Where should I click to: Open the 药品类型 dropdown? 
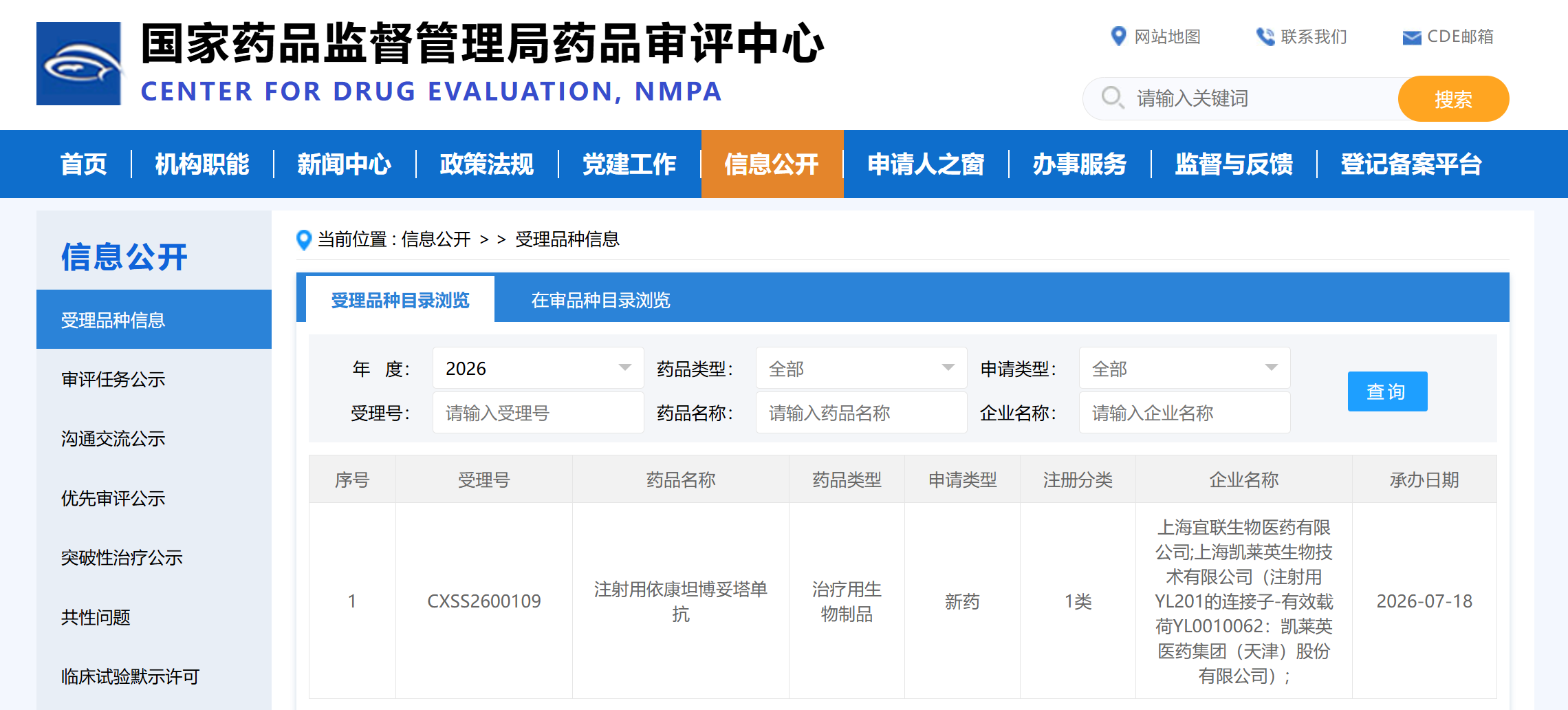coord(861,368)
